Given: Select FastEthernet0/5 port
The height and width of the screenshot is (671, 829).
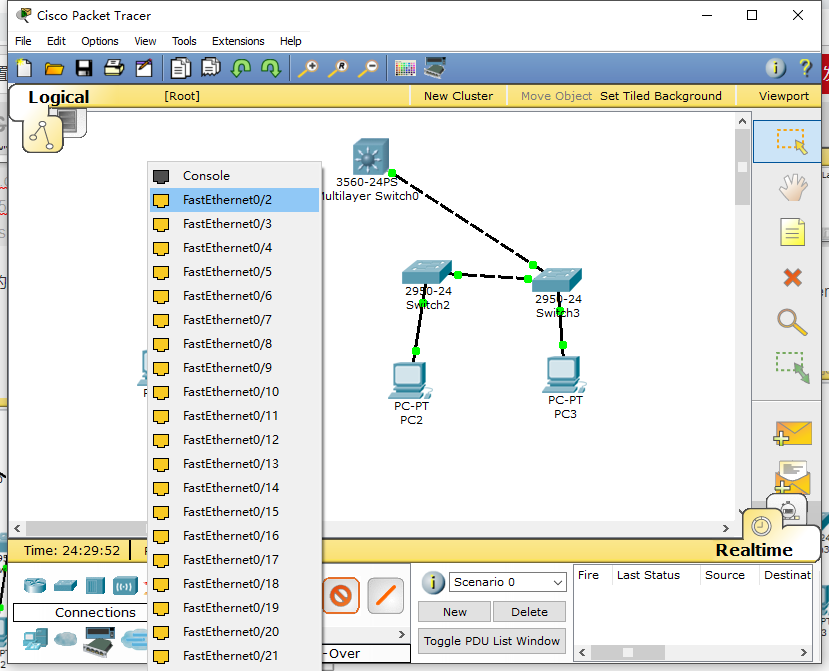Looking at the screenshot, I should pos(234,272).
